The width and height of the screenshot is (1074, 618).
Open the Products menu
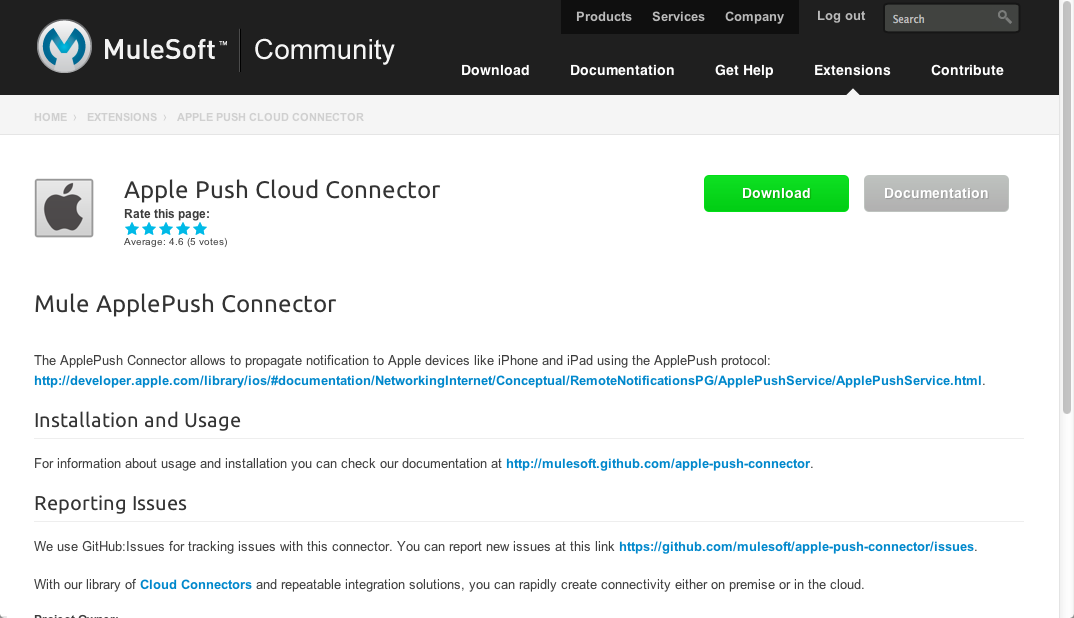click(x=604, y=17)
